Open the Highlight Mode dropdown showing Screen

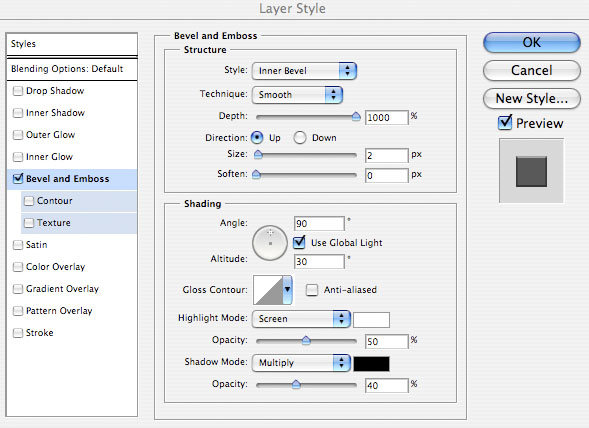[x=301, y=319]
